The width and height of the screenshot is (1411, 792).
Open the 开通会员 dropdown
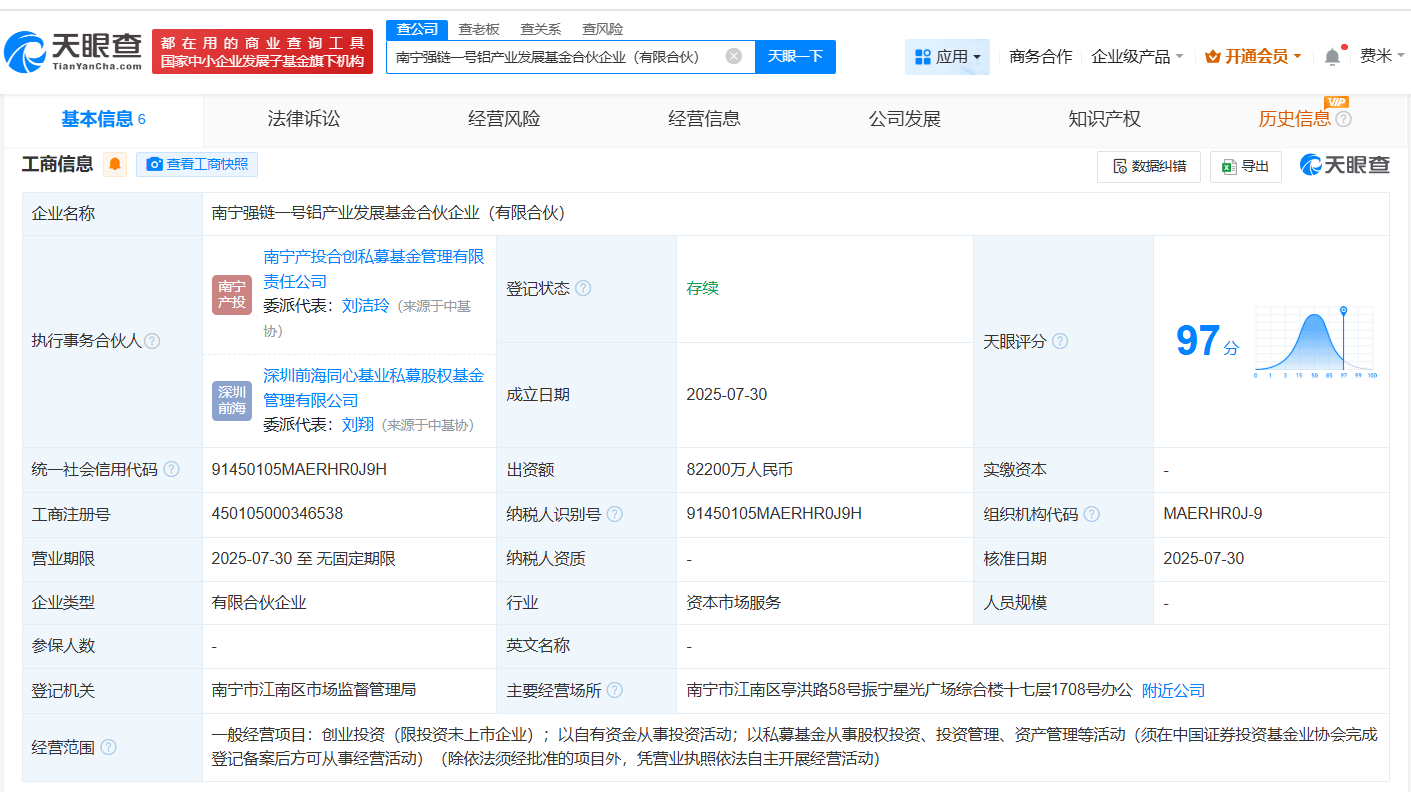pyautogui.click(x=1253, y=57)
